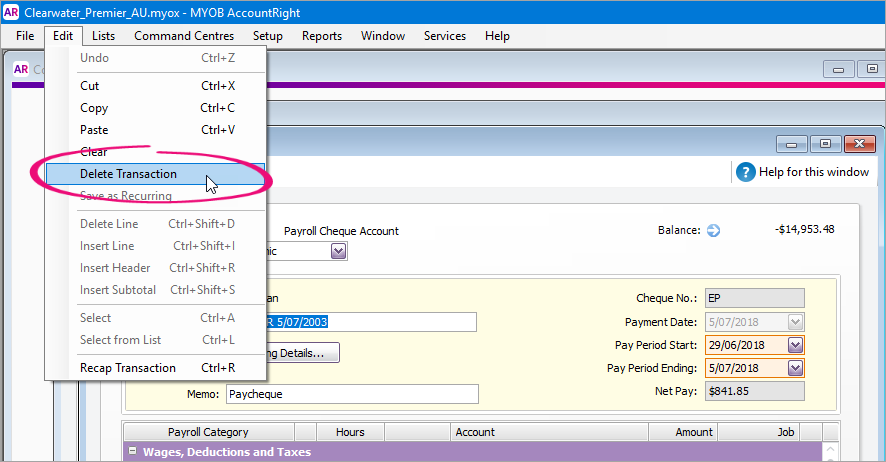Maximize the Pay Employee window
Viewport: 886px width, 462px height.
825,145
